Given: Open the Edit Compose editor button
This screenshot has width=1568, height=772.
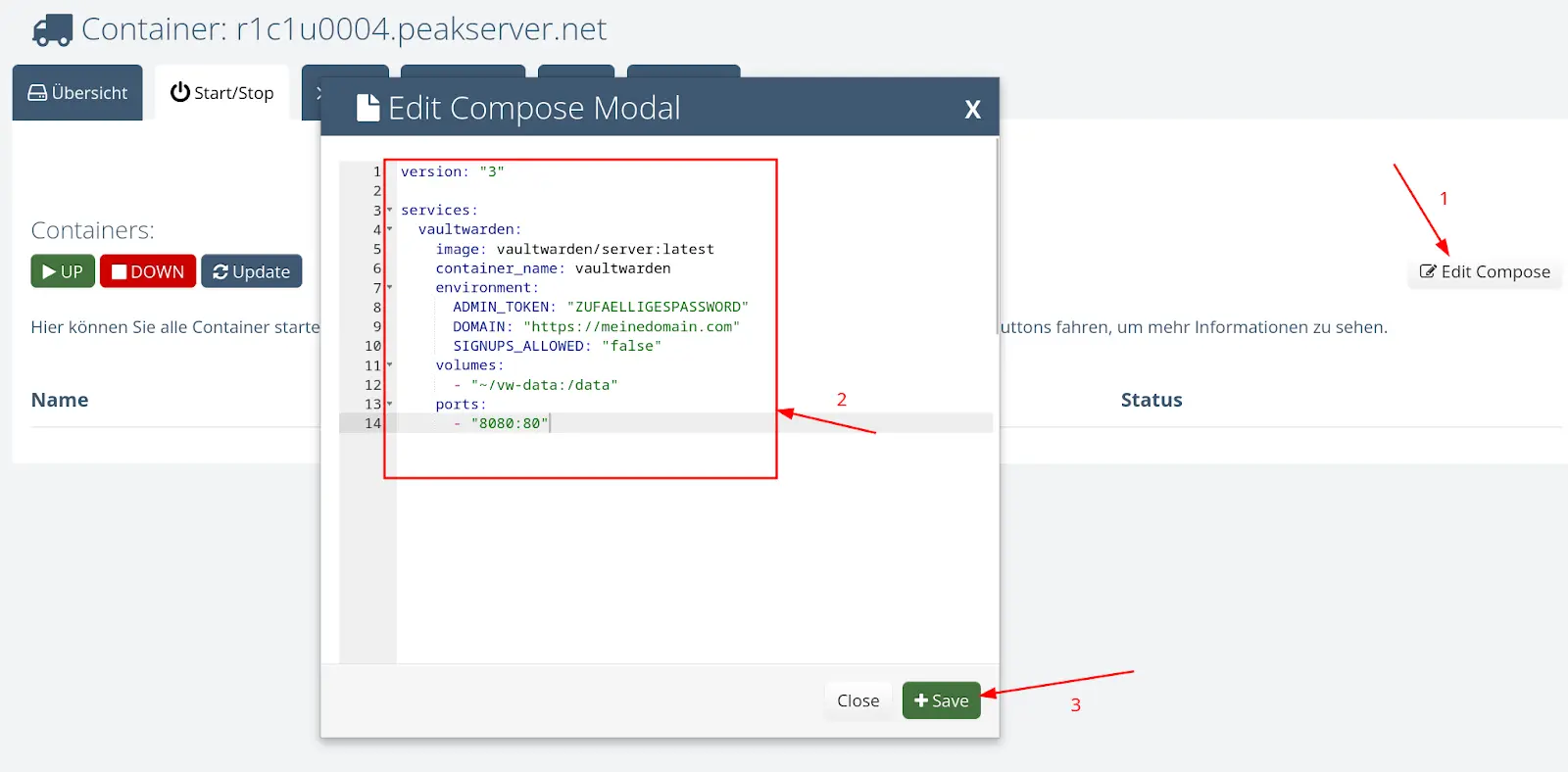Looking at the screenshot, I should [x=1485, y=271].
